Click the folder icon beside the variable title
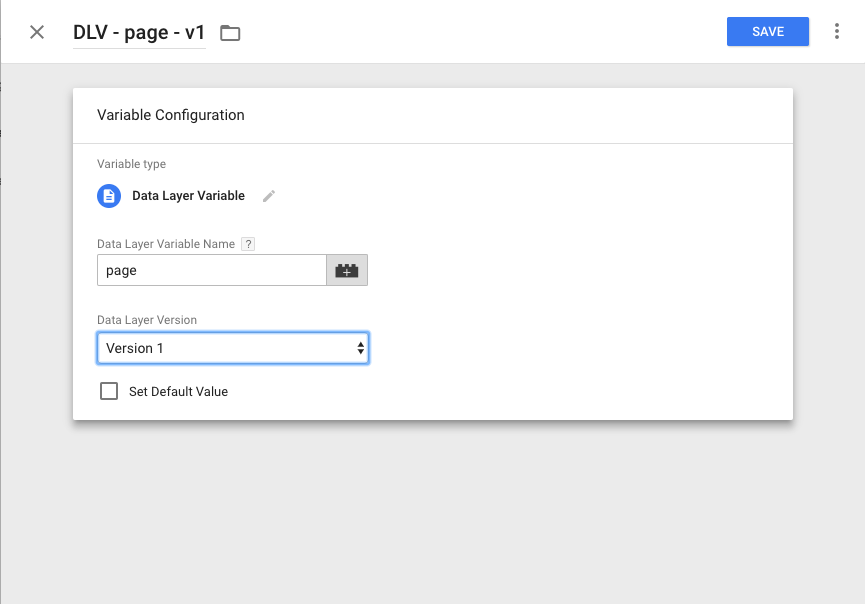The image size is (865, 604). pyautogui.click(x=230, y=33)
